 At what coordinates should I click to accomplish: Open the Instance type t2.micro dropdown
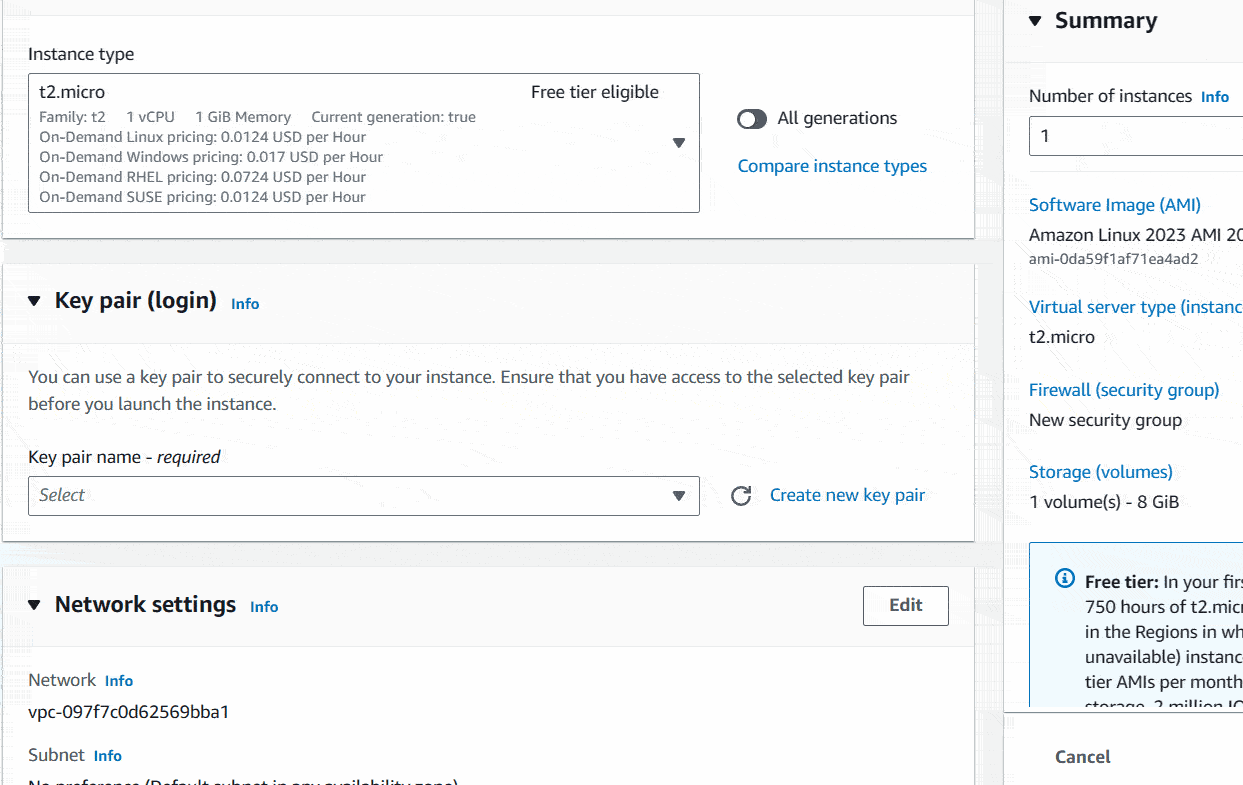[x=364, y=143]
